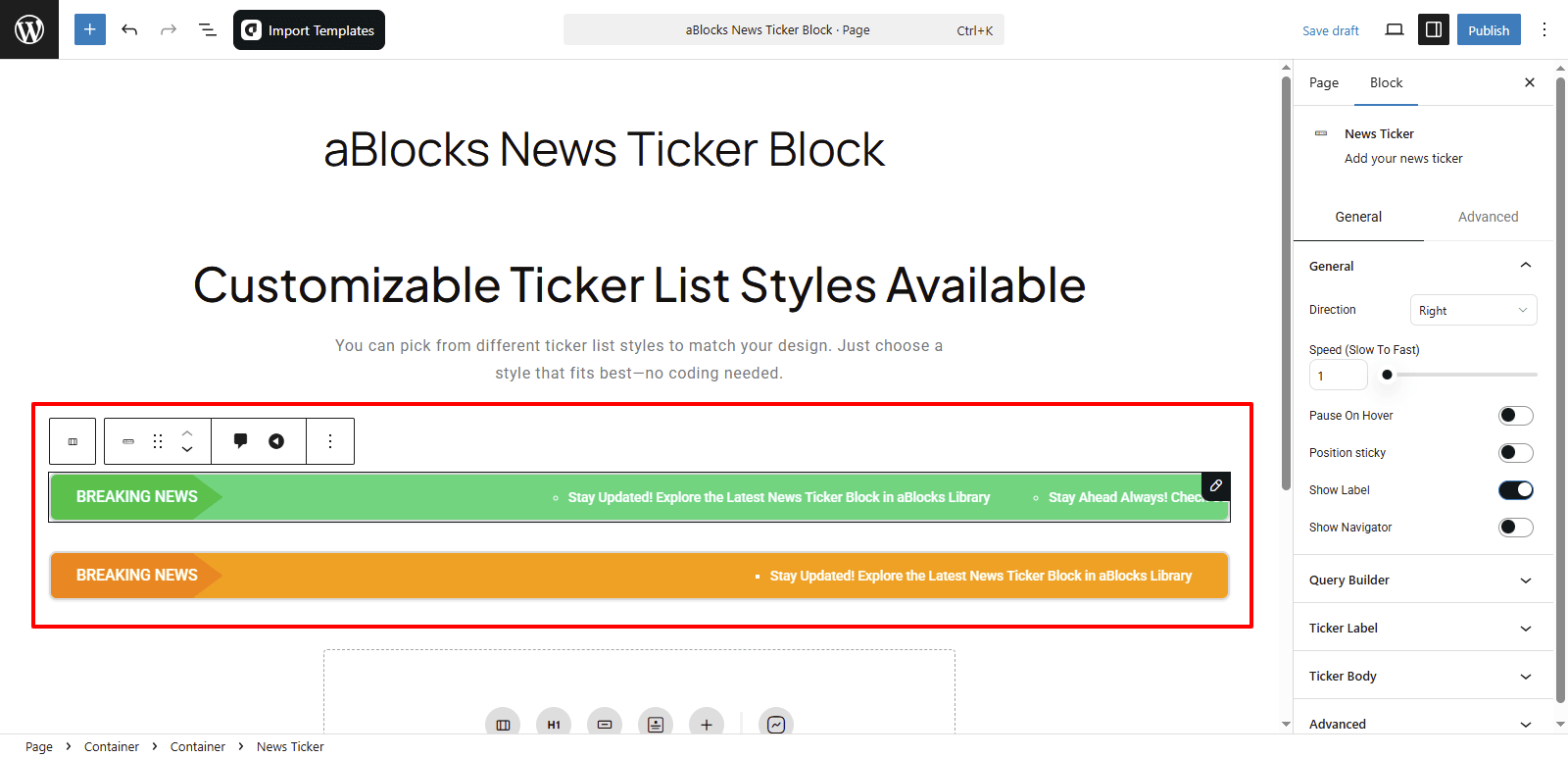Image resolution: width=1568 pixels, height=758 pixels.
Task: Select News Ticker in the breadcrumb
Action: click(290, 747)
